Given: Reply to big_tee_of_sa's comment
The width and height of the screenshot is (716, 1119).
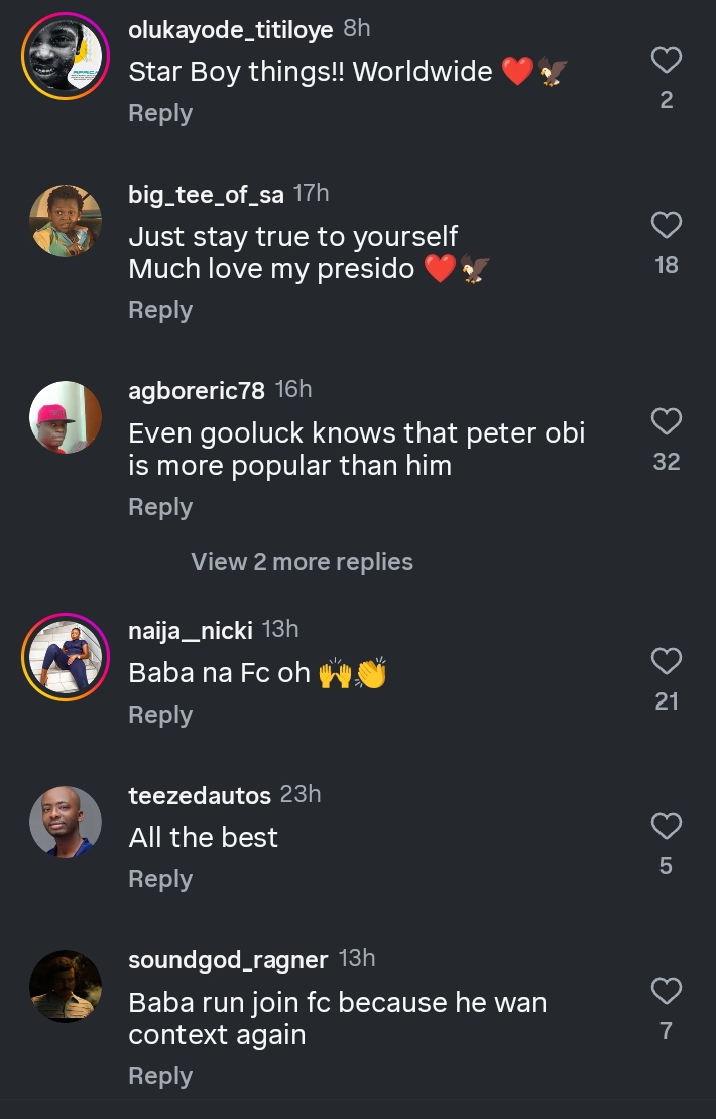Looking at the screenshot, I should pos(160,310).
